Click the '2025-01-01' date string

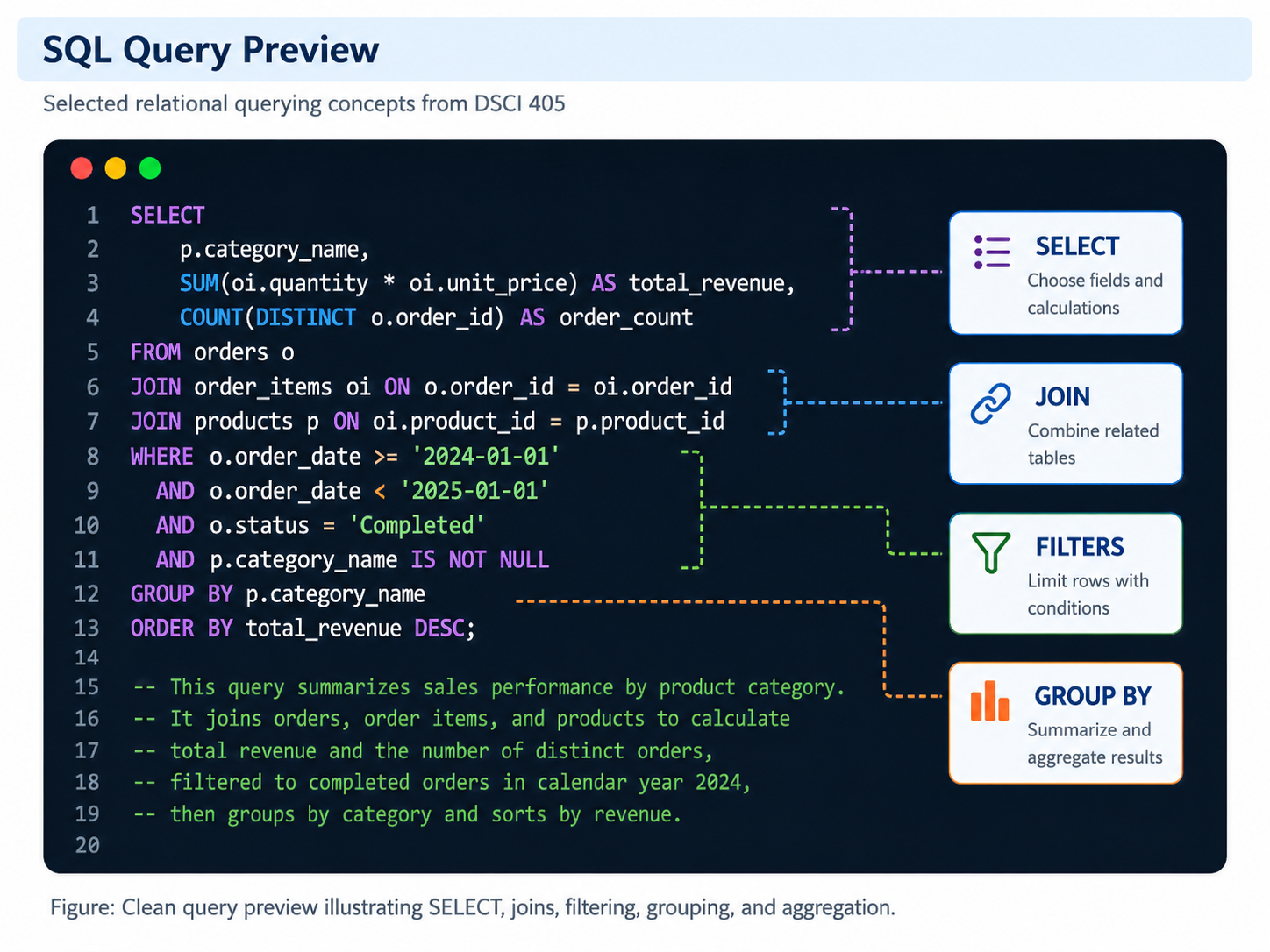pos(474,491)
